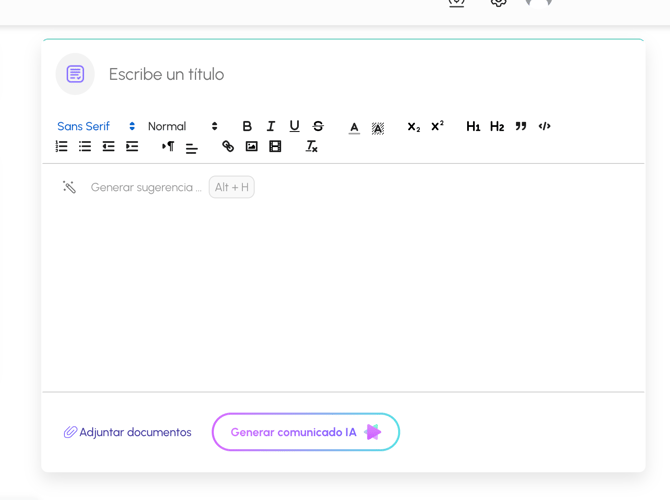Switch text direction to right-to-left

(x=168, y=147)
